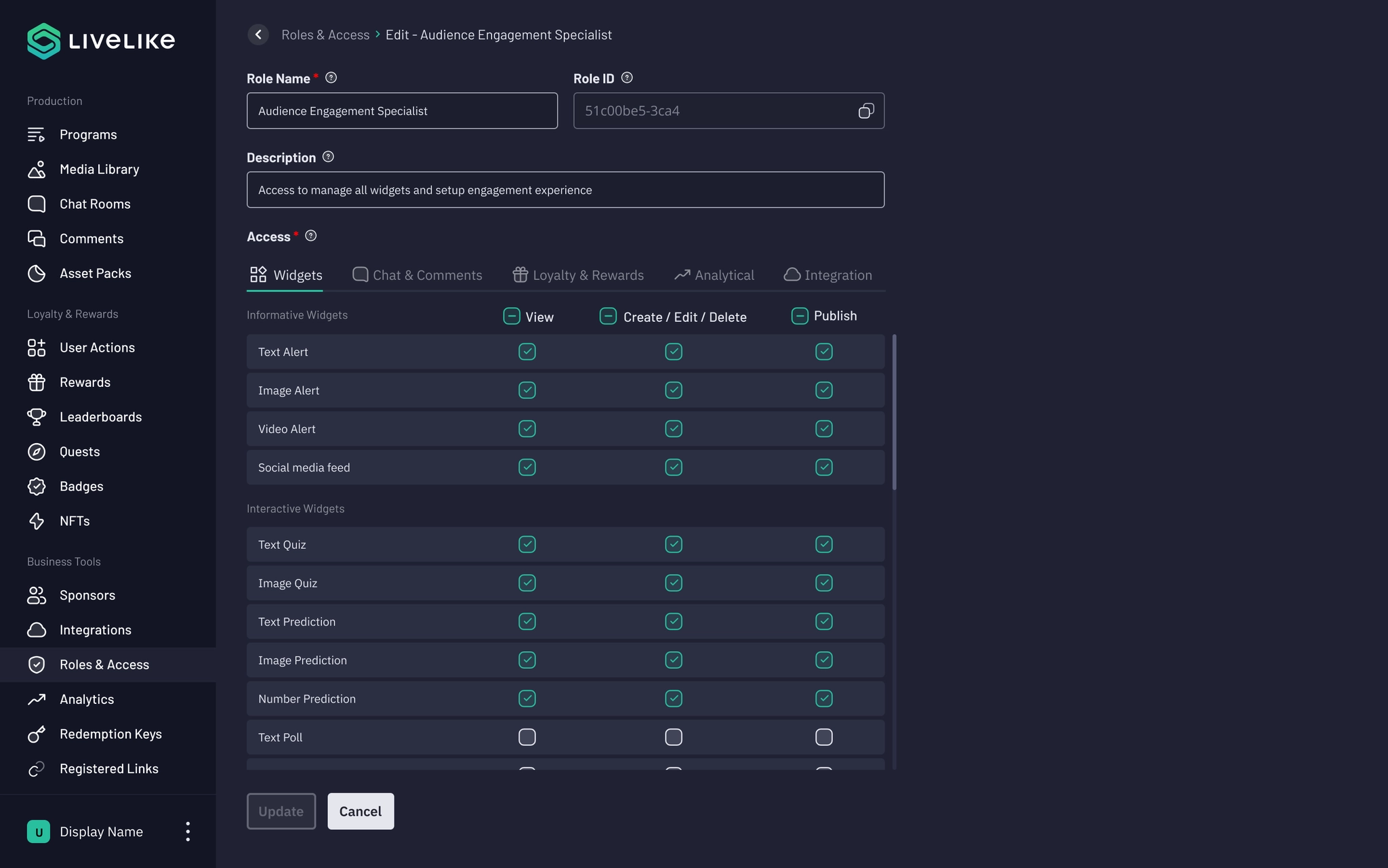
Task: Open the Role Name help icon
Action: pyautogui.click(x=331, y=78)
